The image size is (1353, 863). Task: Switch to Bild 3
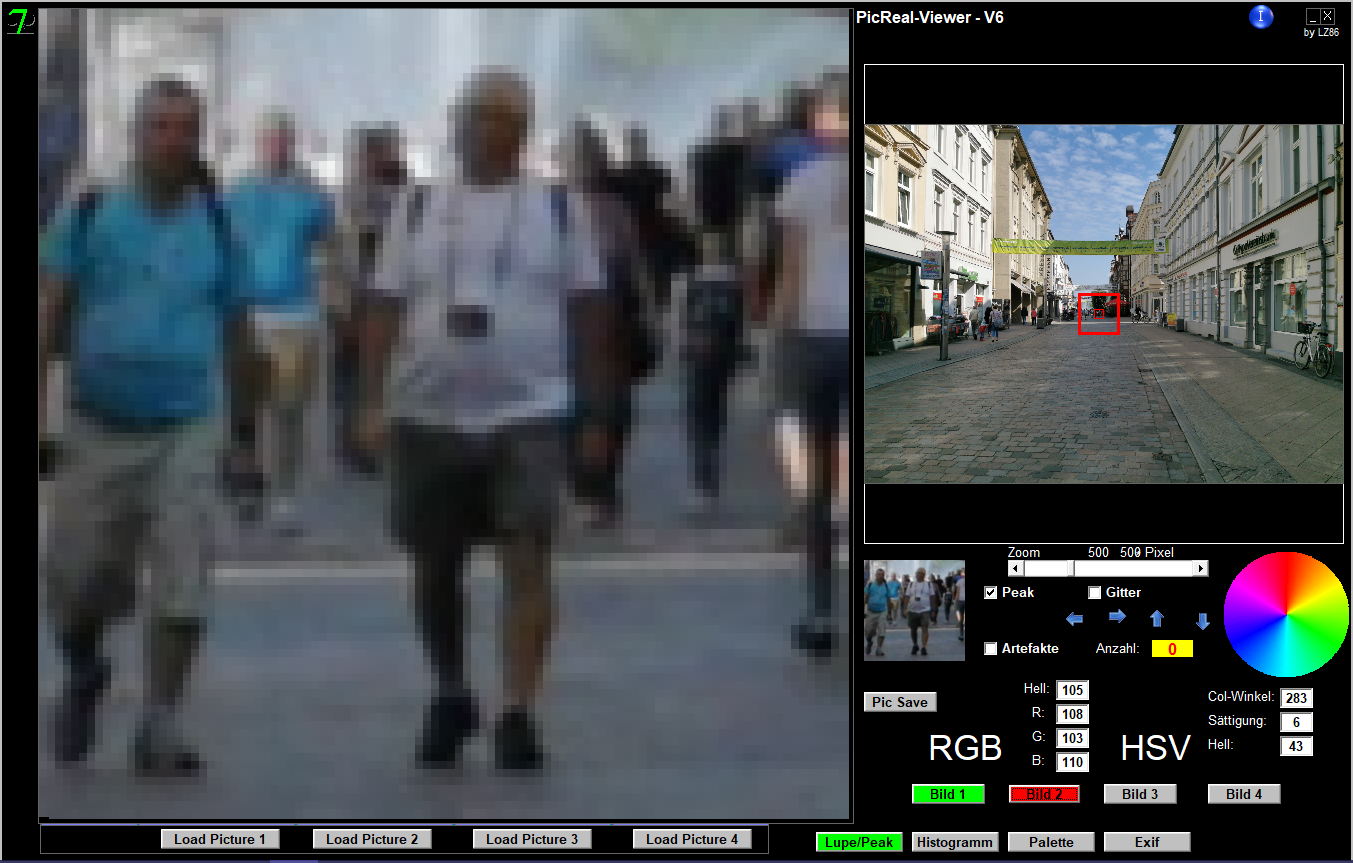click(x=1140, y=794)
